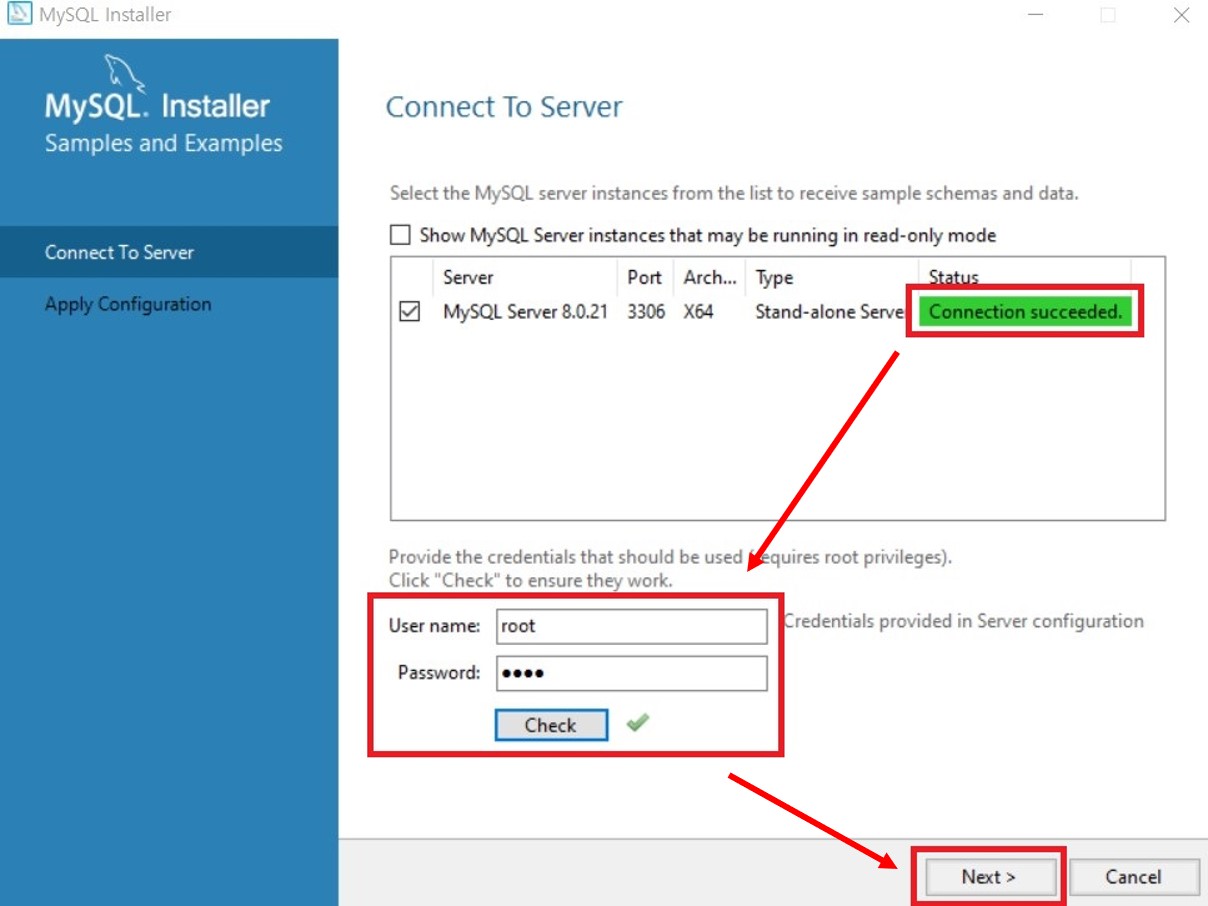Click the Stand-alone Server type cell
Image resolution: width=1208 pixels, height=906 pixels.
coord(830,312)
